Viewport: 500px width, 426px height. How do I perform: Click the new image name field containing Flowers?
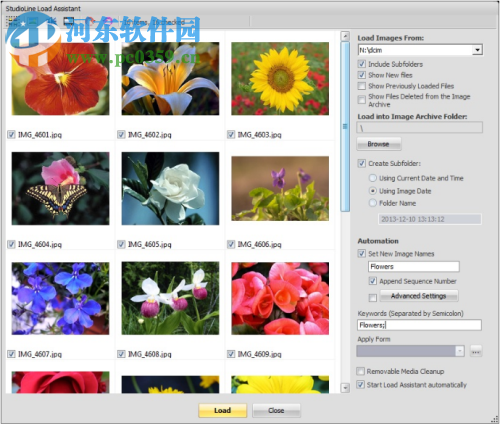coord(414,267)
